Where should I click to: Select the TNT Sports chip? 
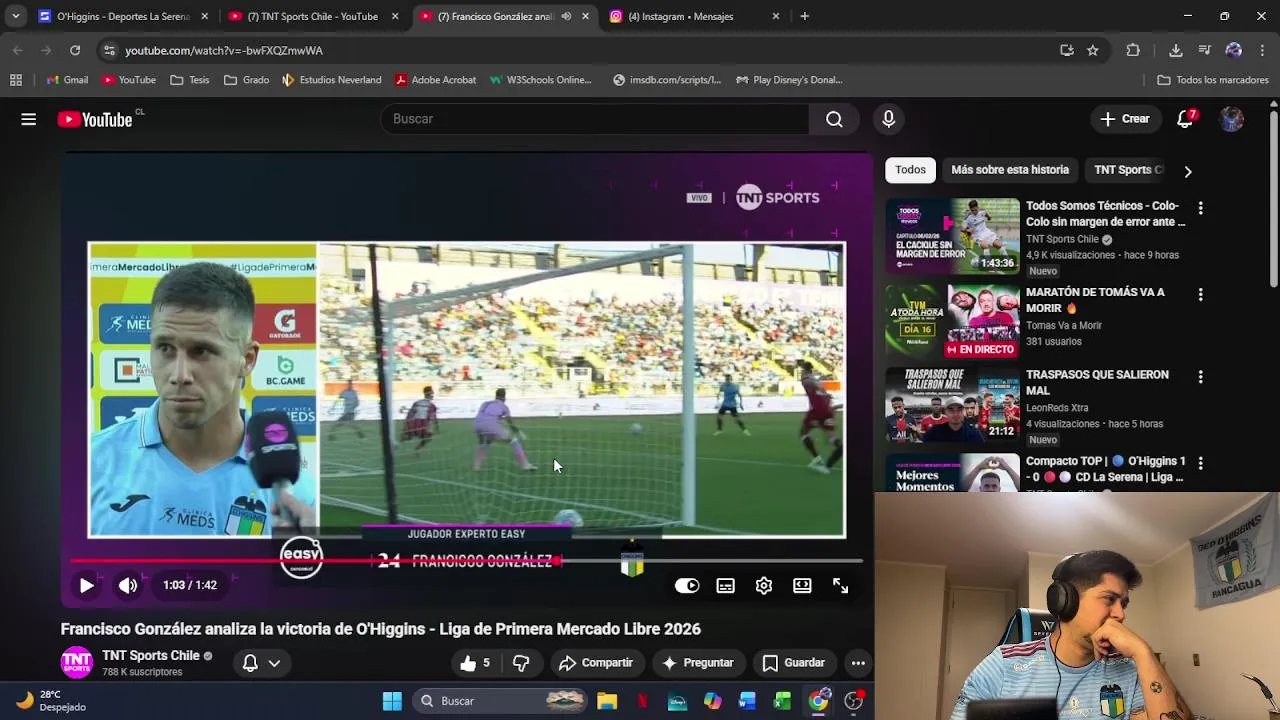(1128, 170)
